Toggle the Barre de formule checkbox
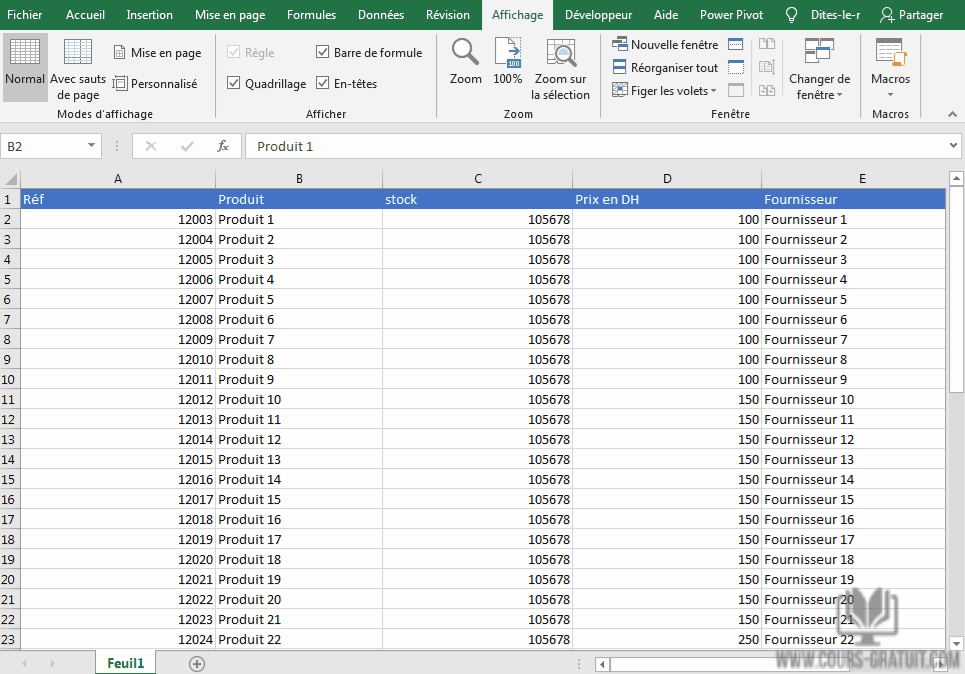The height and width of the screenshot is (674, 965). [x=323, y=53]
